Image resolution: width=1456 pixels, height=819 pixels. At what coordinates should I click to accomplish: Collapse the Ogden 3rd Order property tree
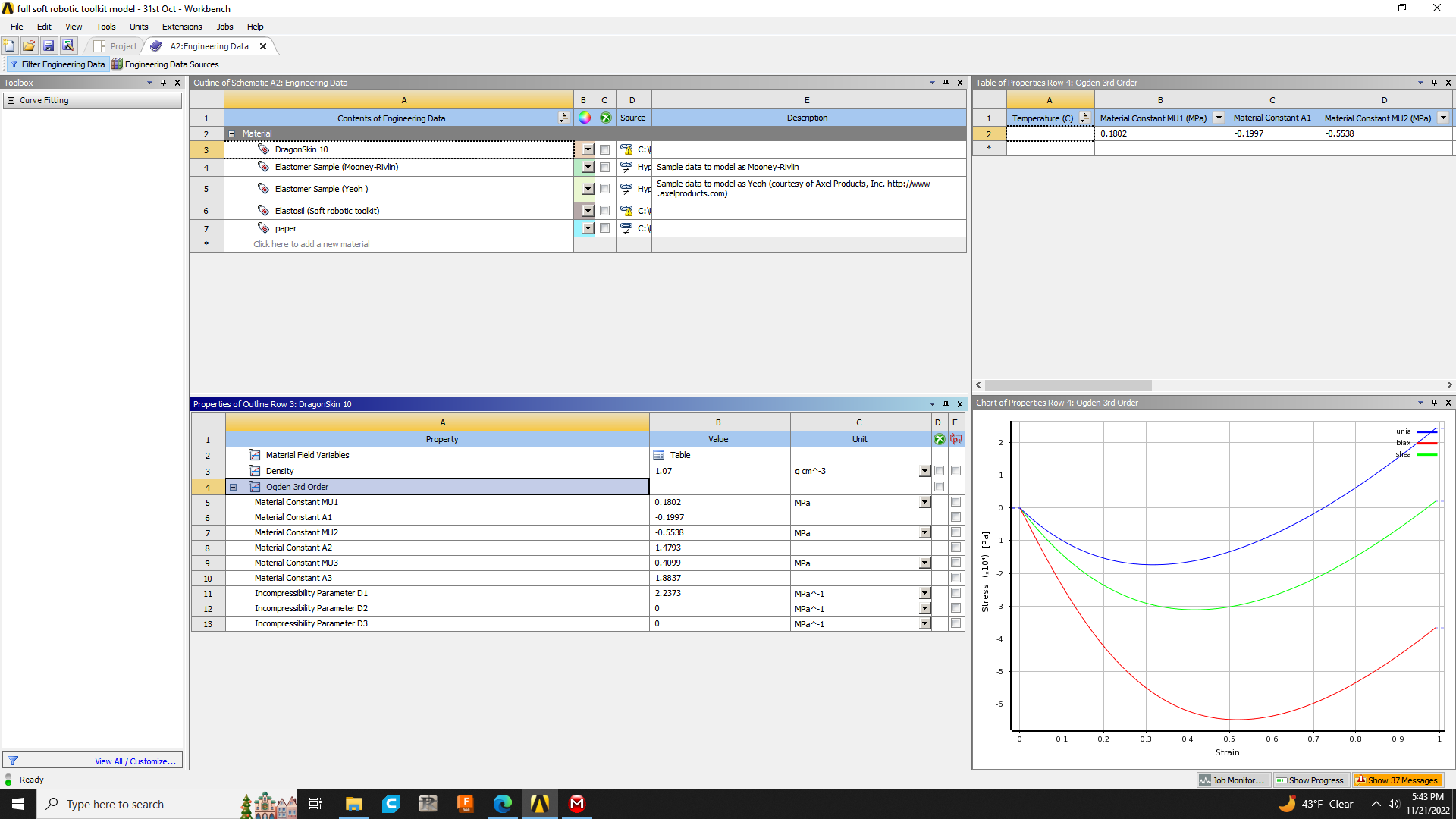point(234,487)
